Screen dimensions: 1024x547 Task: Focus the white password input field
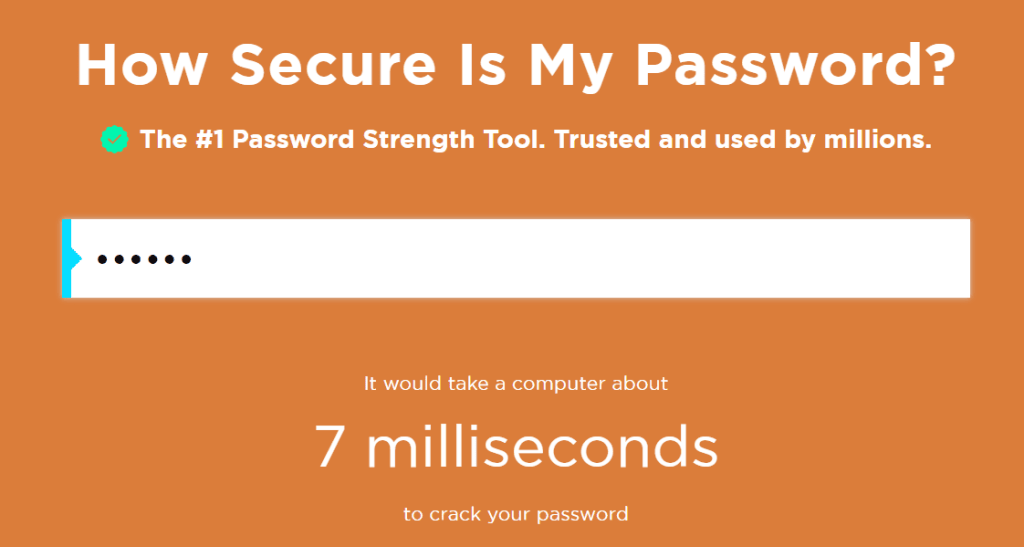coord(520,259)
